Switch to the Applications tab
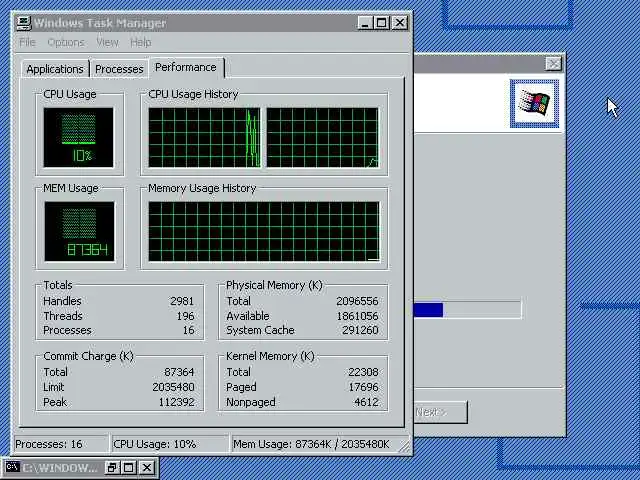 pos(55,69)
